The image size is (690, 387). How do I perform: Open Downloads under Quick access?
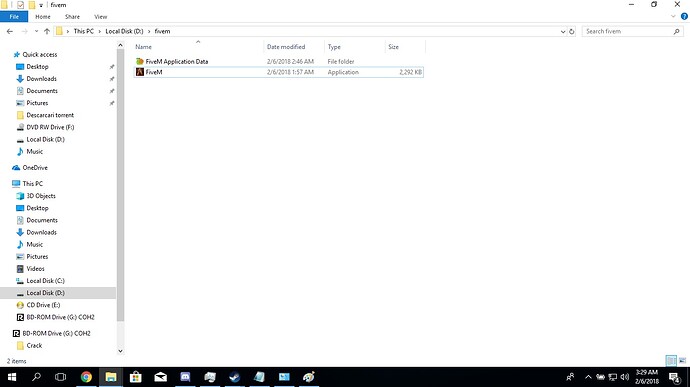click(x=41, y=79)
